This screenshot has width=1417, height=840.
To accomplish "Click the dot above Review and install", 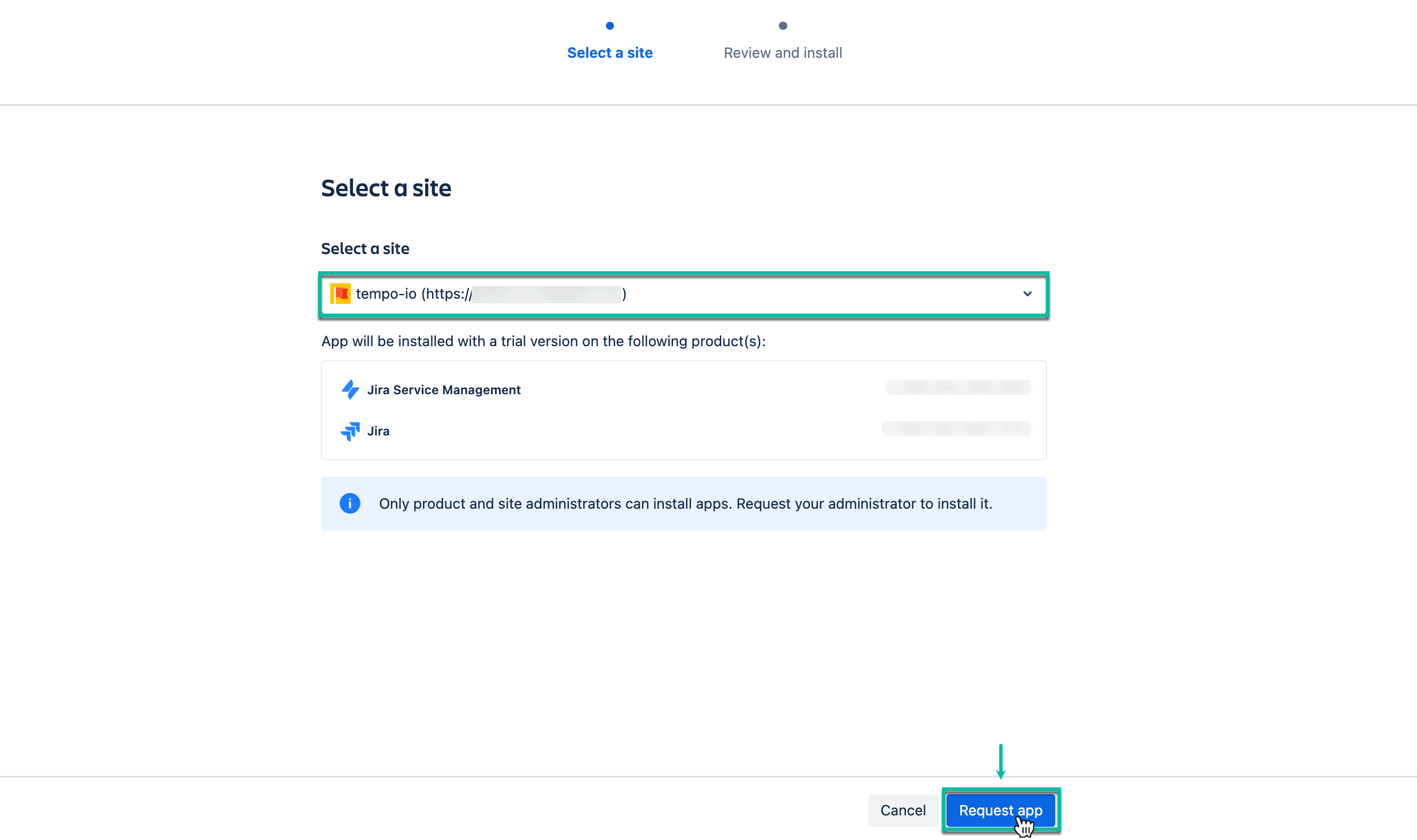I will coord(782,26).
